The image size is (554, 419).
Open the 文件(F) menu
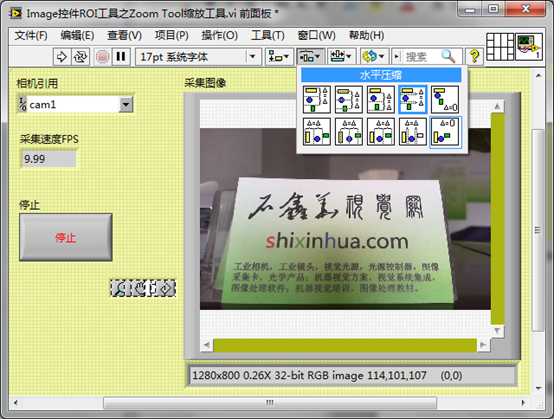click(31, 35)
